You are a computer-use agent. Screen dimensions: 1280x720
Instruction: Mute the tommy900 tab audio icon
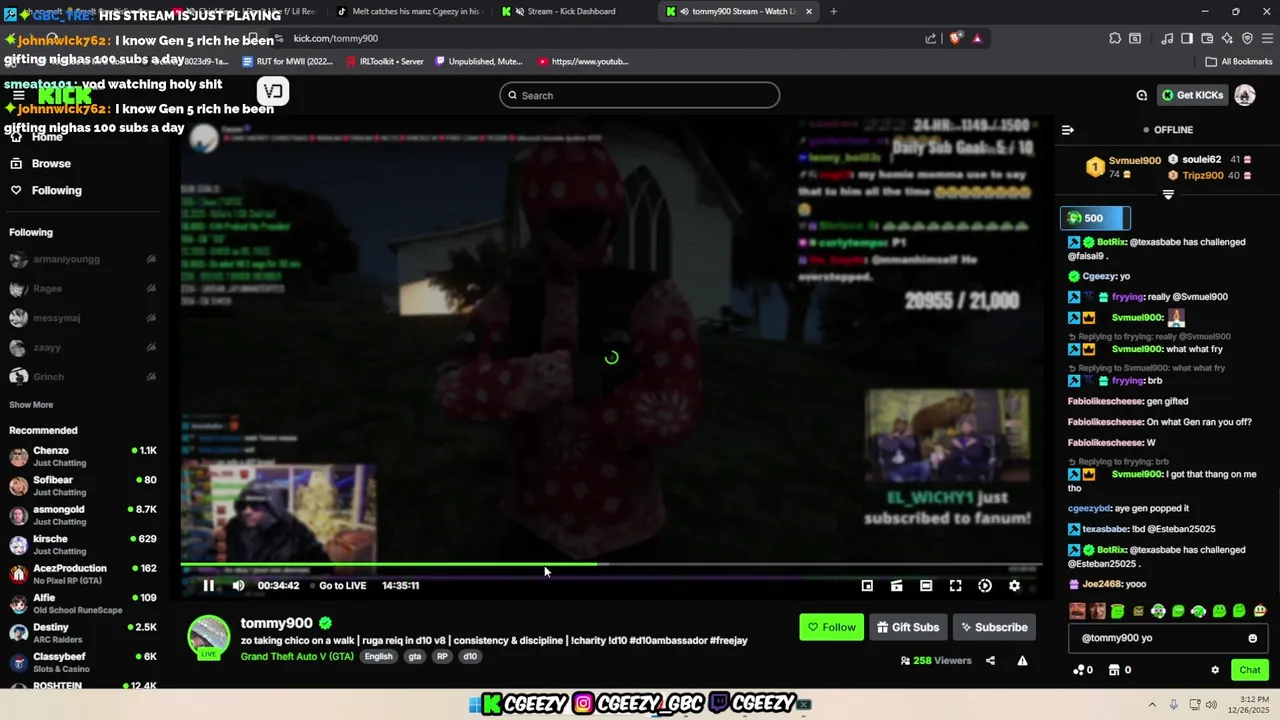tap(685, 12)
